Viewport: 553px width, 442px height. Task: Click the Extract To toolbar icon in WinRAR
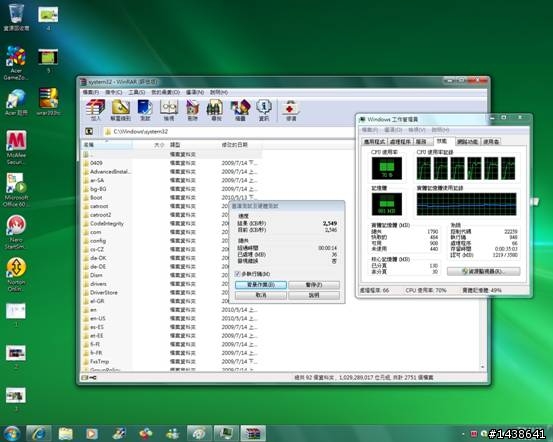[x=121, y=110]
